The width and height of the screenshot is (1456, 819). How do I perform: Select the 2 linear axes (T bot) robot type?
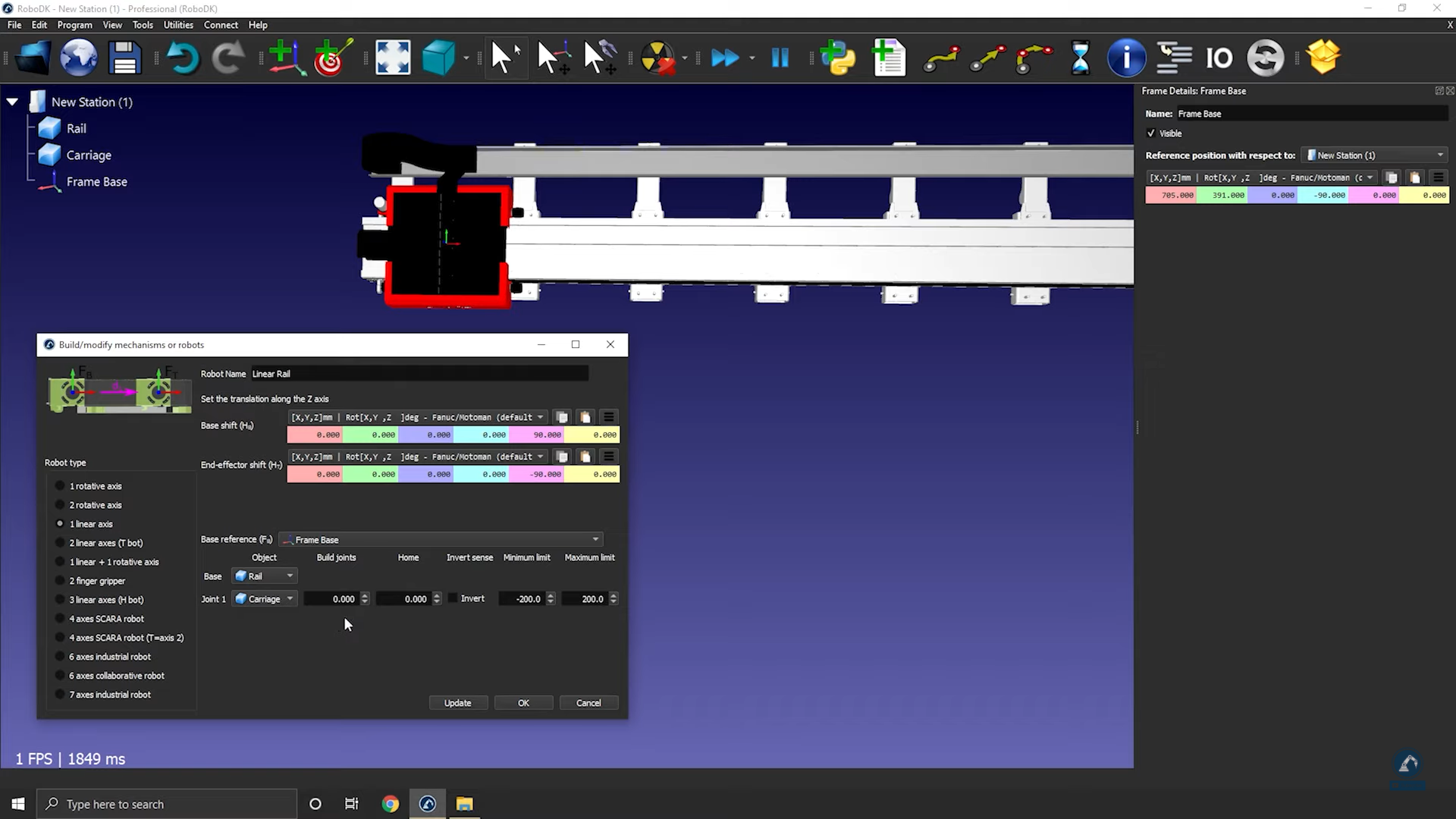pyautogui.click(x=60, y=543)
